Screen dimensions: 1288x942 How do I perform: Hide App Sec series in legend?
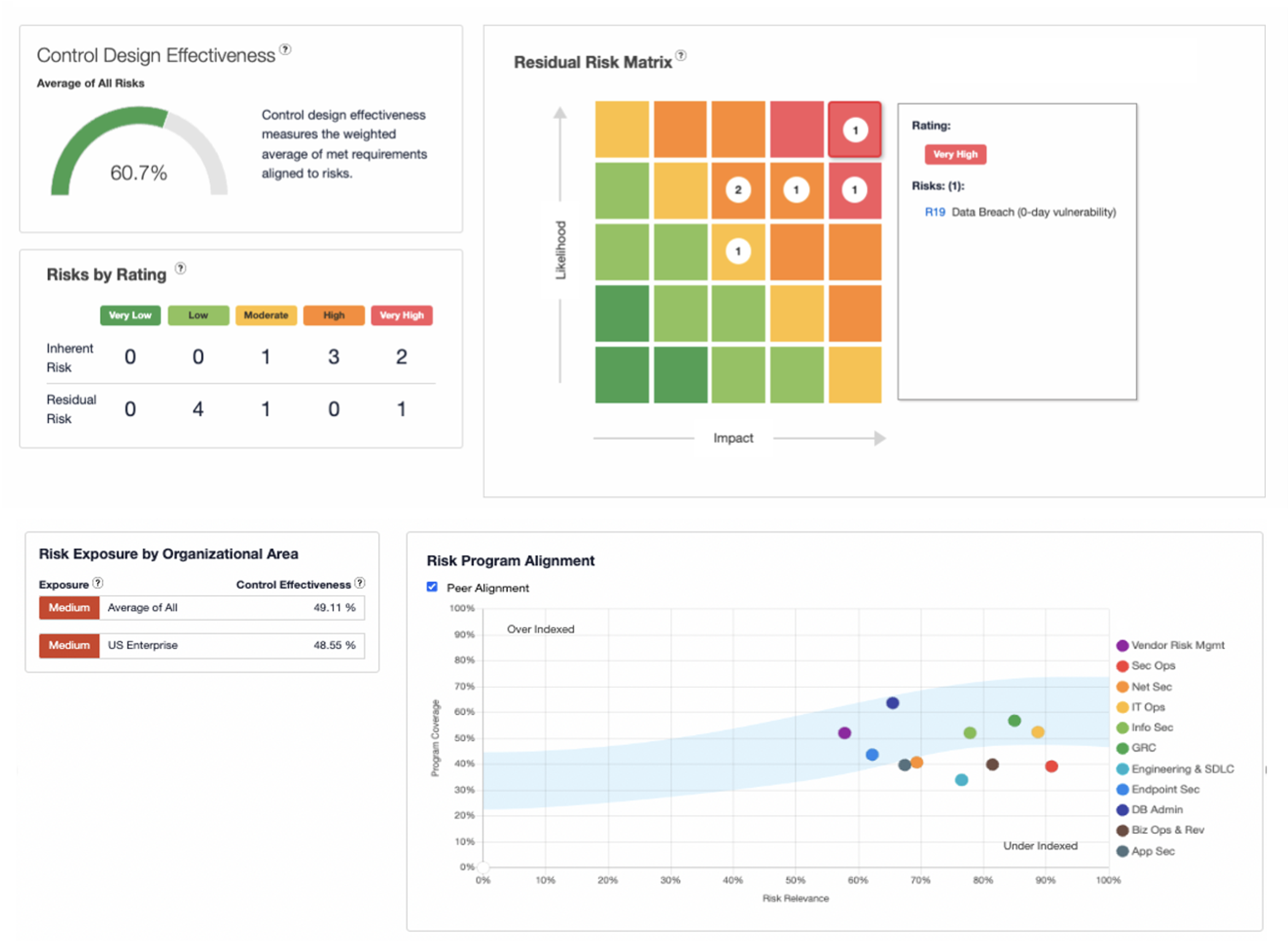[1122, 851]
